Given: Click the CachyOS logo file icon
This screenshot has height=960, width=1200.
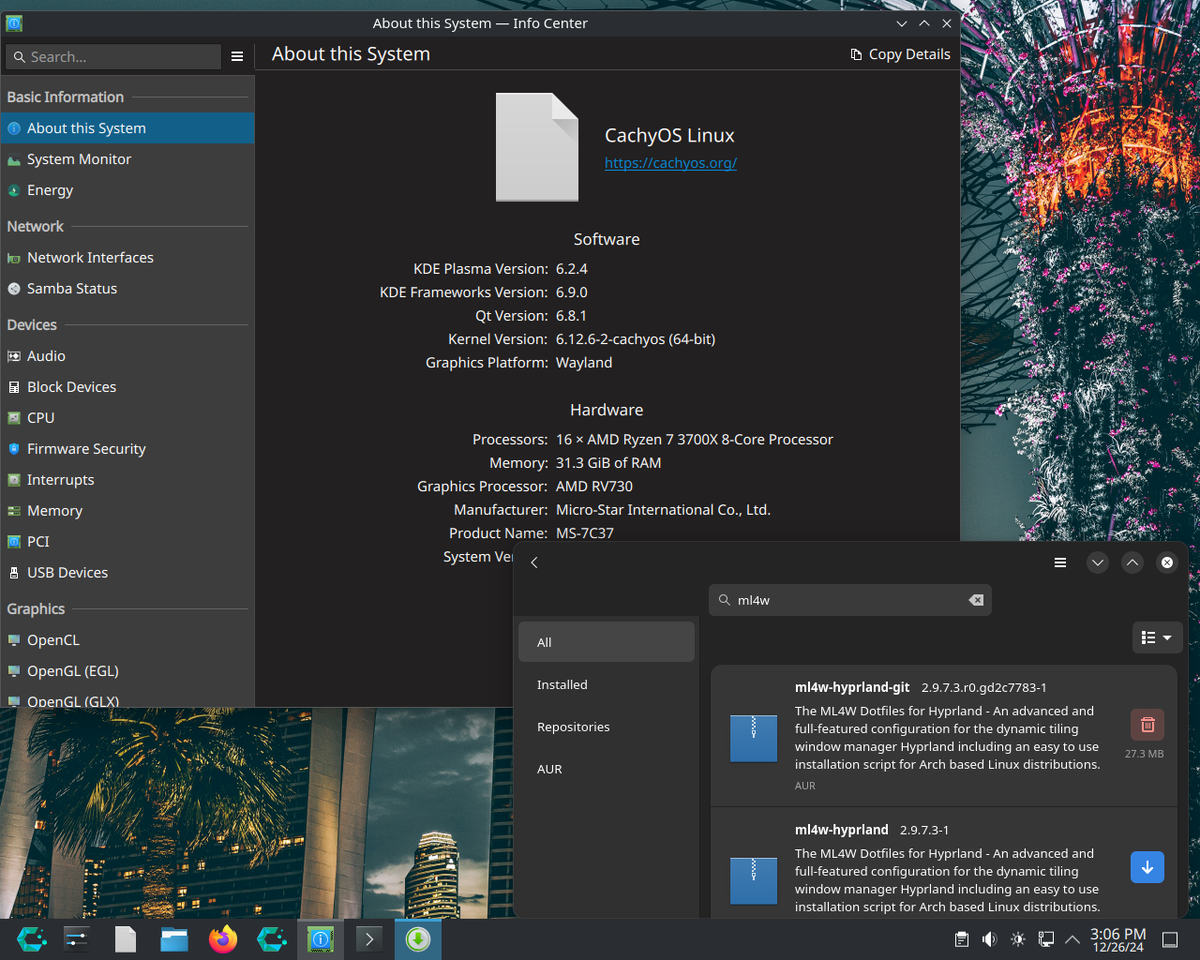Looking at the screenshot, I should 537,147.
